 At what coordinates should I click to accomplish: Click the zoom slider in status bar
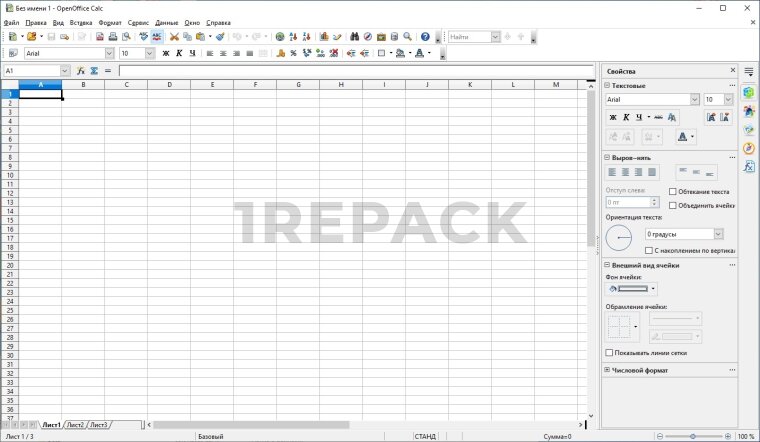(x=693, y=437)
